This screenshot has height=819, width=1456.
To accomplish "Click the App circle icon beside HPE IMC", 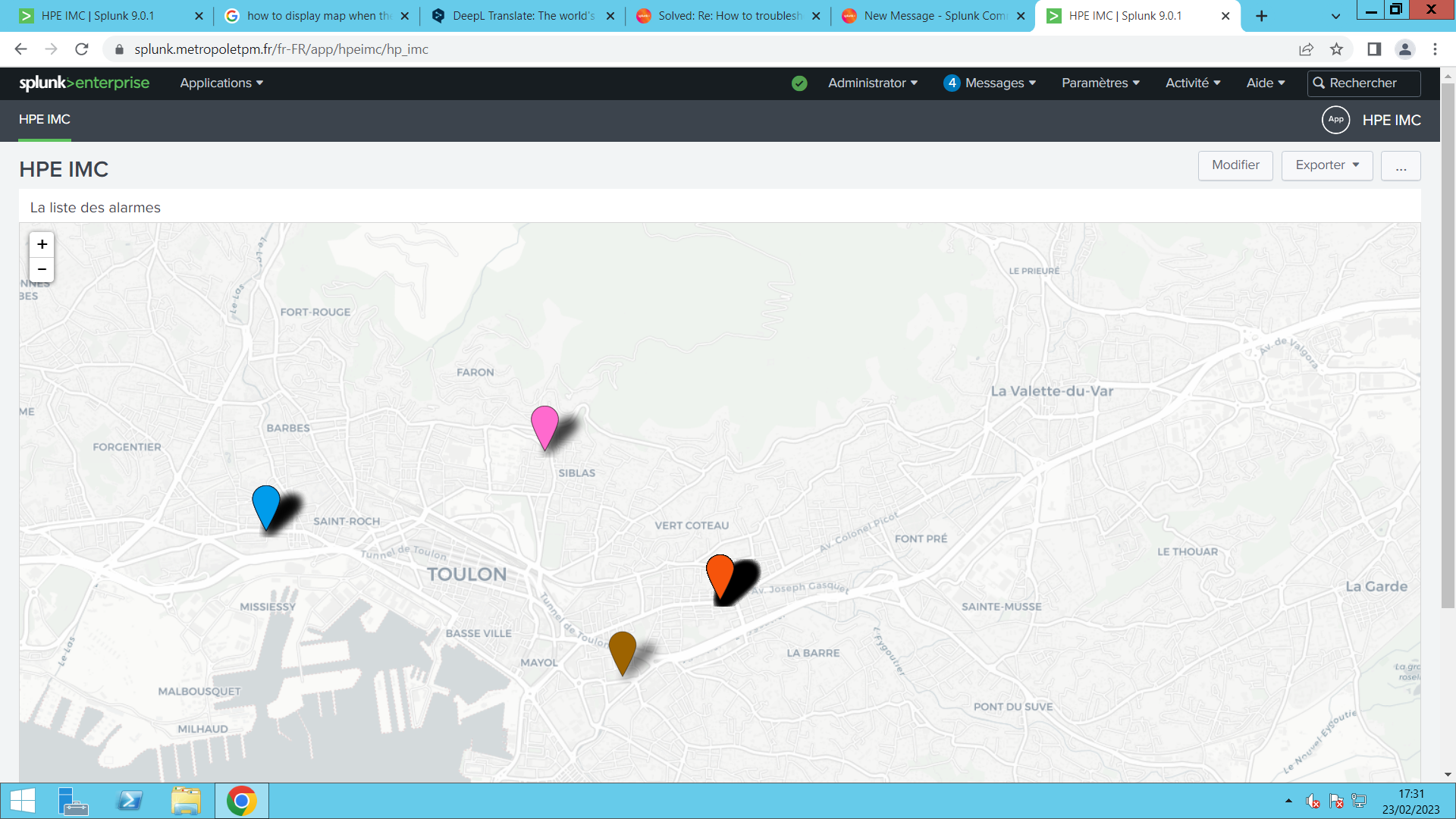I will [x=1335, y=120].
